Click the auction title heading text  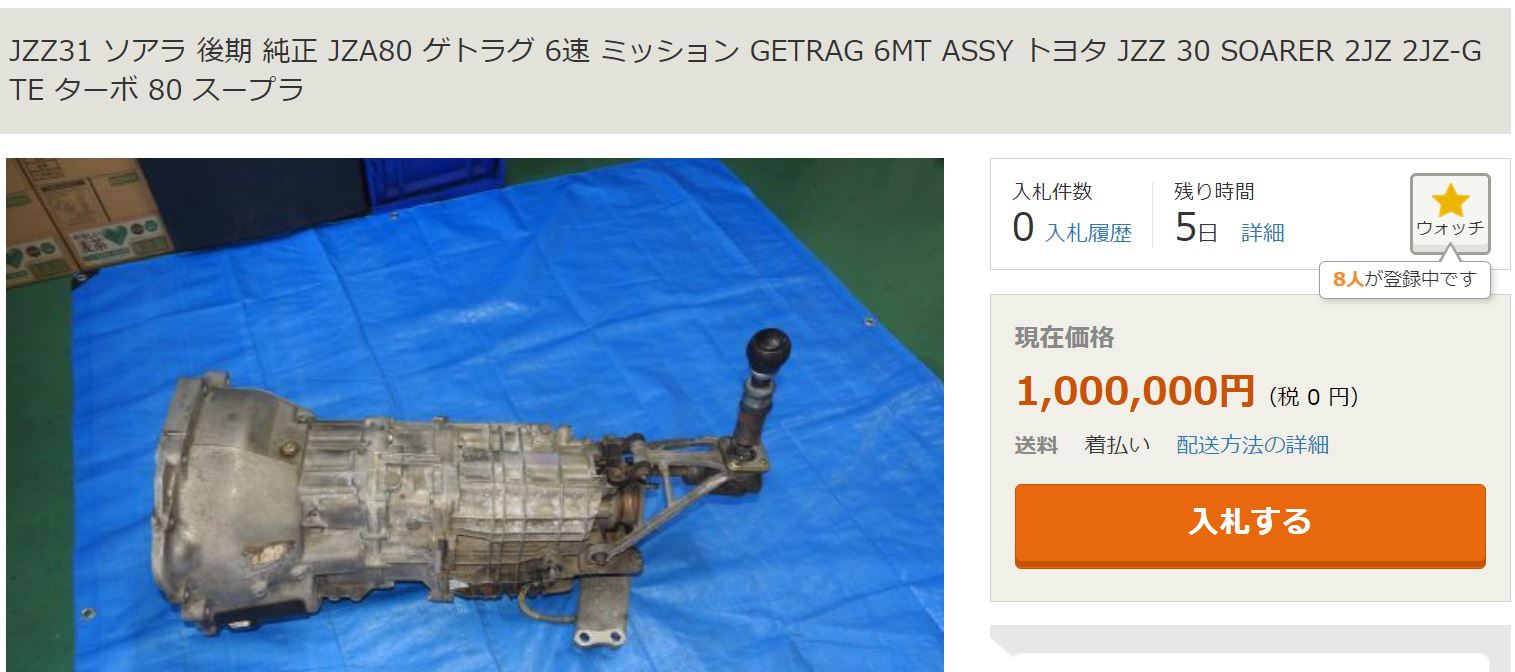click(x=745, y=70)
